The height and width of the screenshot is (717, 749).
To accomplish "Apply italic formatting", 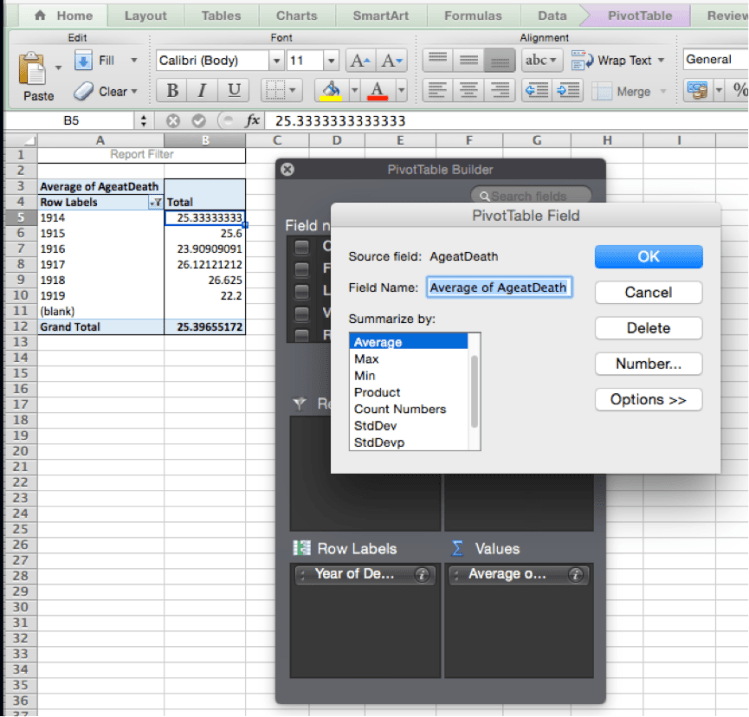I will click(x=203, y=91).
